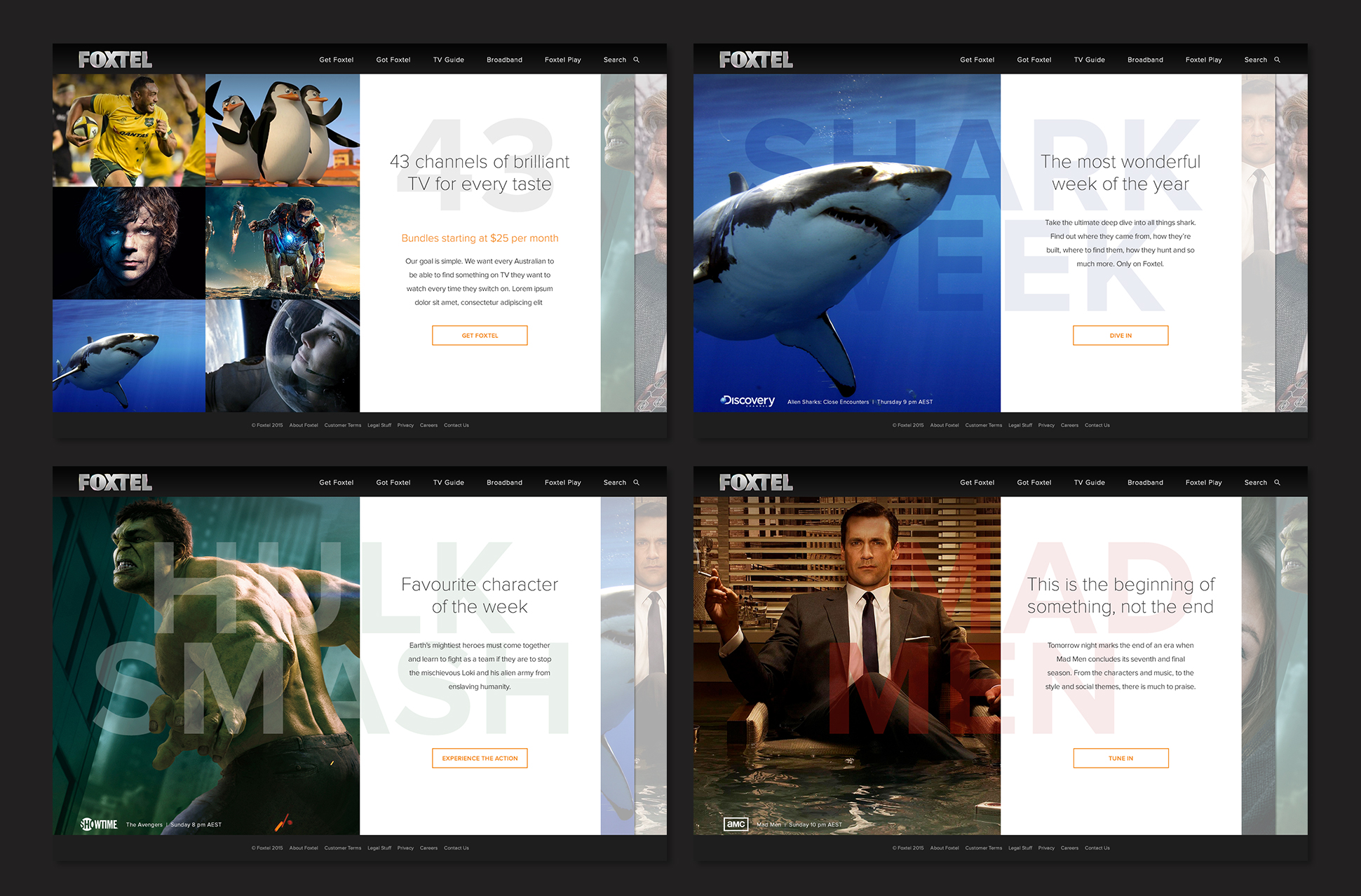Click the Foxtel logo in the Hulk Smash mockup
The height and width of the screenshot is (896, 1361).
pos(115,482)
